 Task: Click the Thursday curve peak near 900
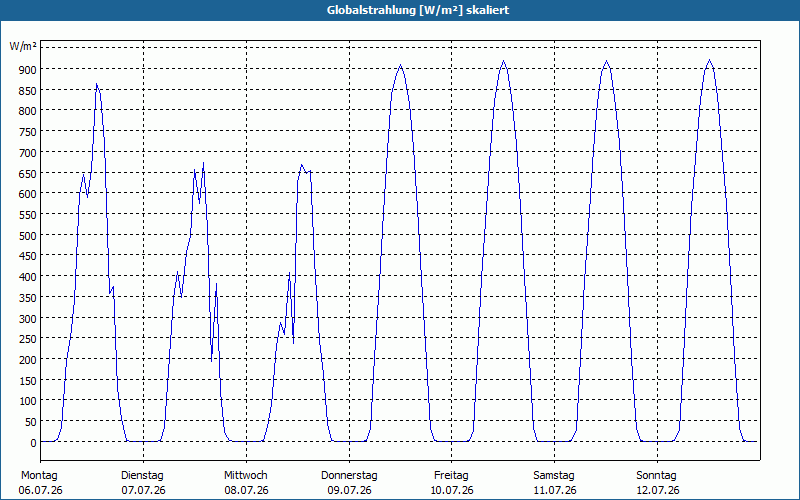tap(401, 65)
